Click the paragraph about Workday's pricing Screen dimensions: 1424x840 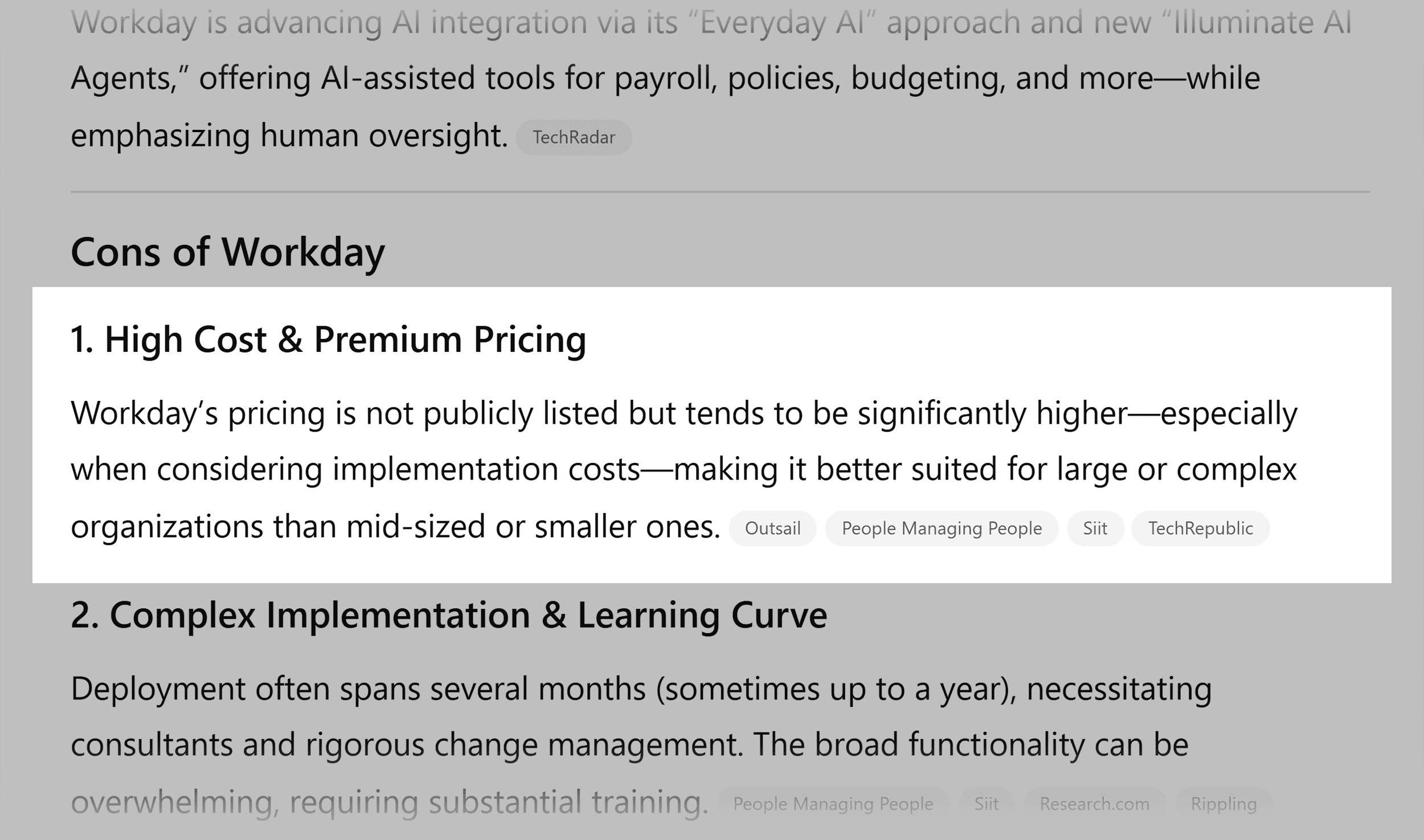coord(684,469)
